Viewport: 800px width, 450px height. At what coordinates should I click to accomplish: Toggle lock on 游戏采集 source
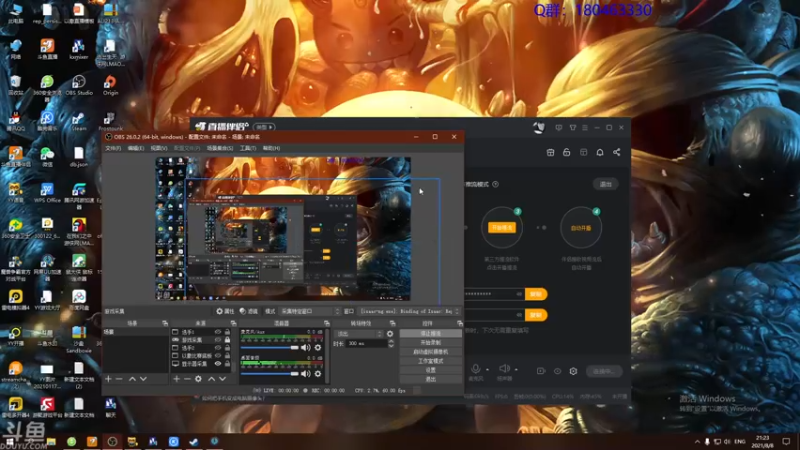227,340
